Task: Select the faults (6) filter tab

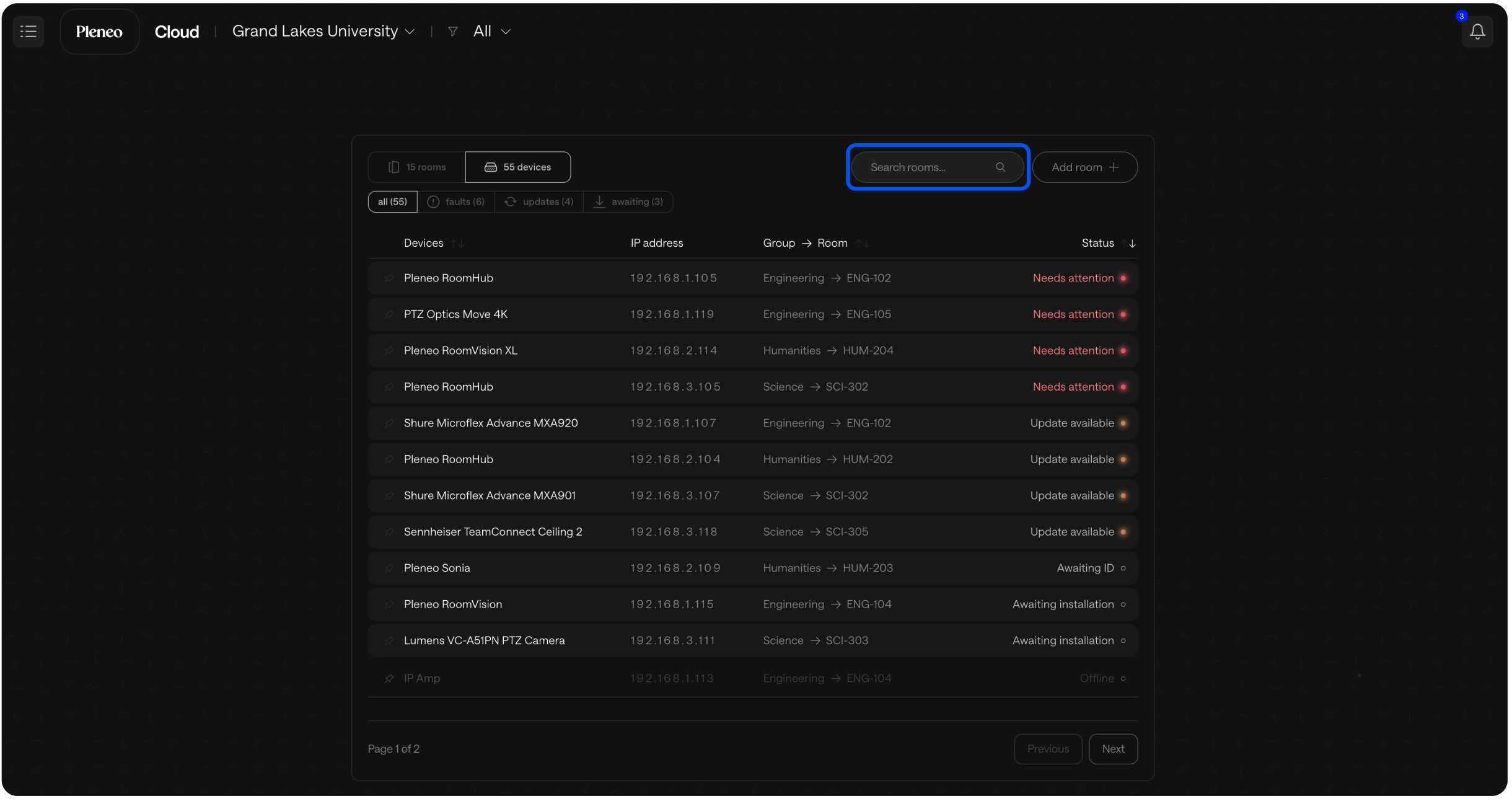Action: (456, 202)
